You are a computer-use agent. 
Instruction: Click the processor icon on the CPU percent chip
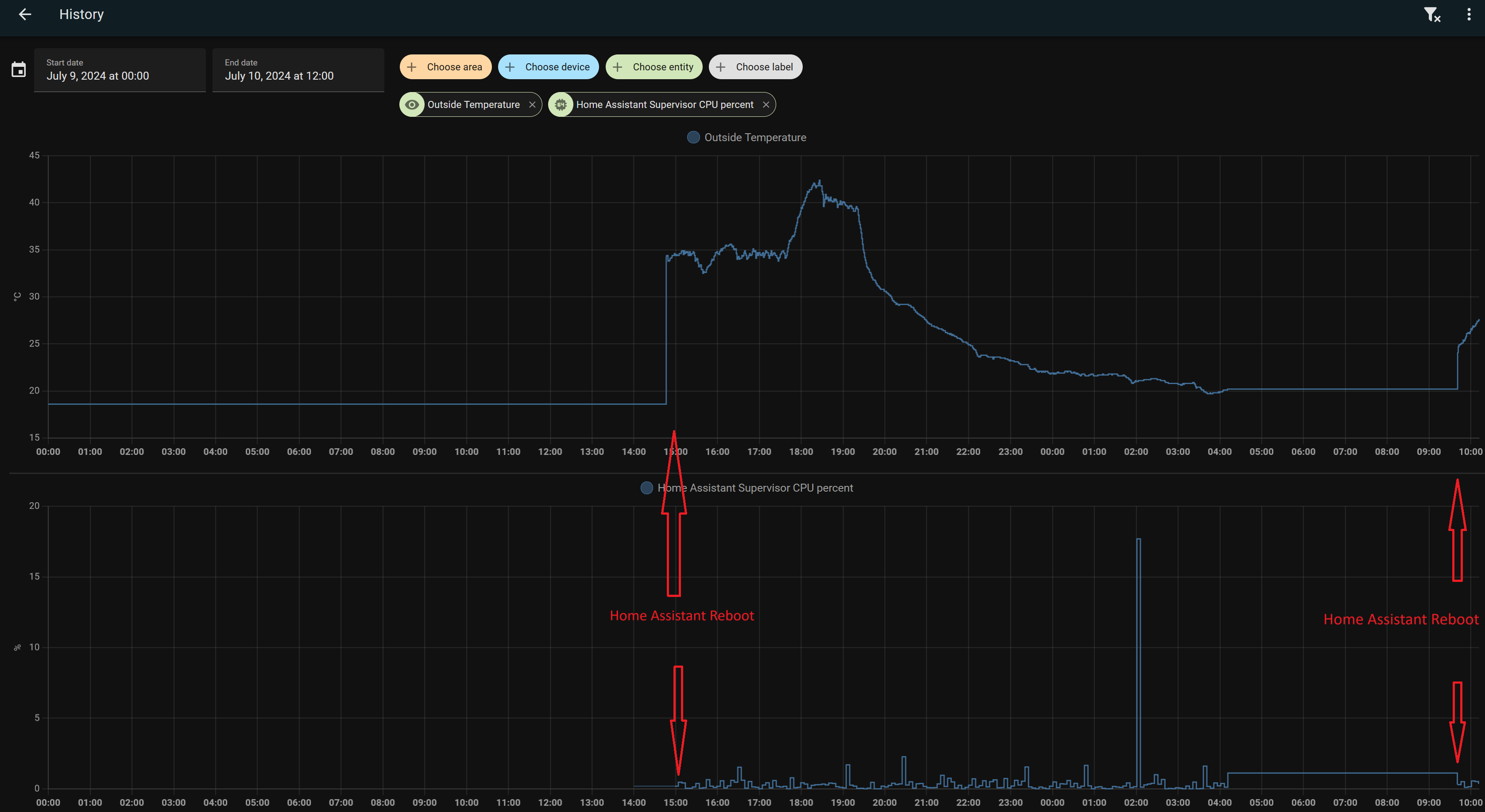pos(561,104)
